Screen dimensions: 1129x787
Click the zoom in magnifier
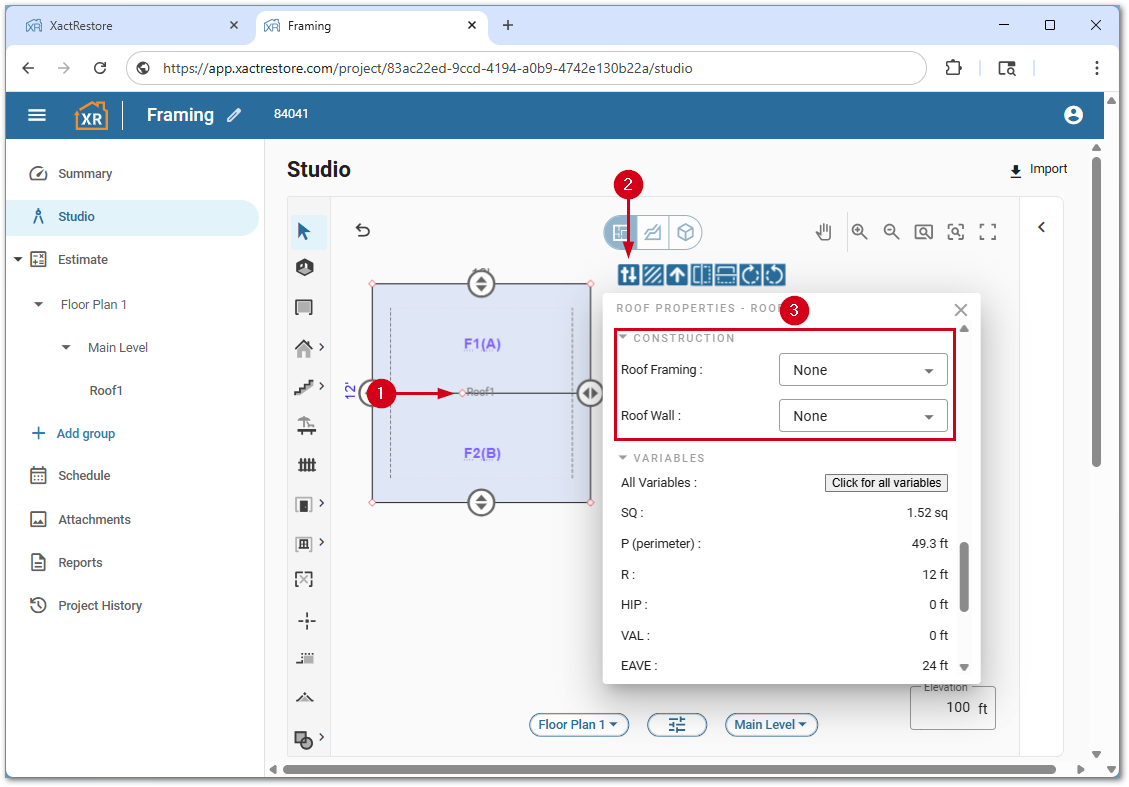859,232
